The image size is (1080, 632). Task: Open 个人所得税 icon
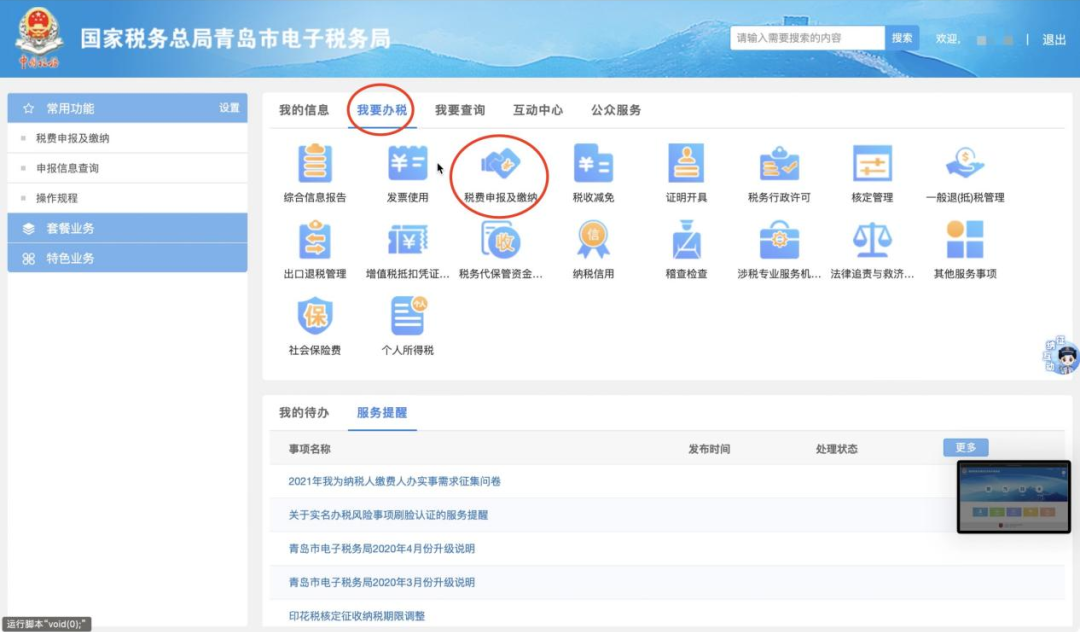point(407,317)
